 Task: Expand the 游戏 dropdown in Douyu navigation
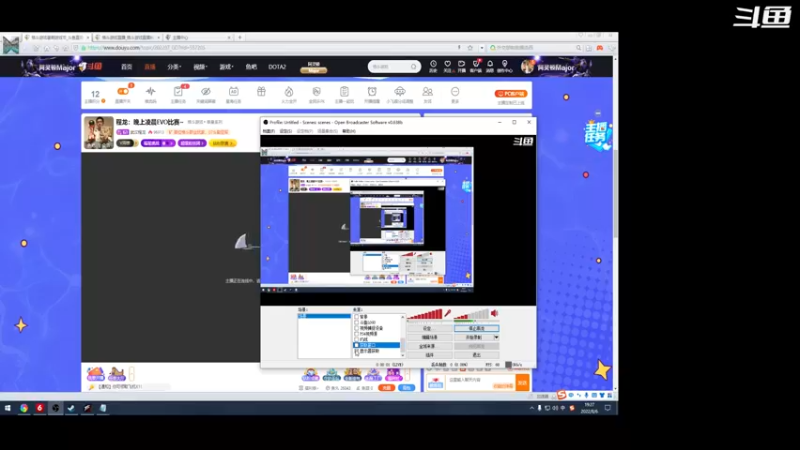pyautogui.click(x=226, y=67)
